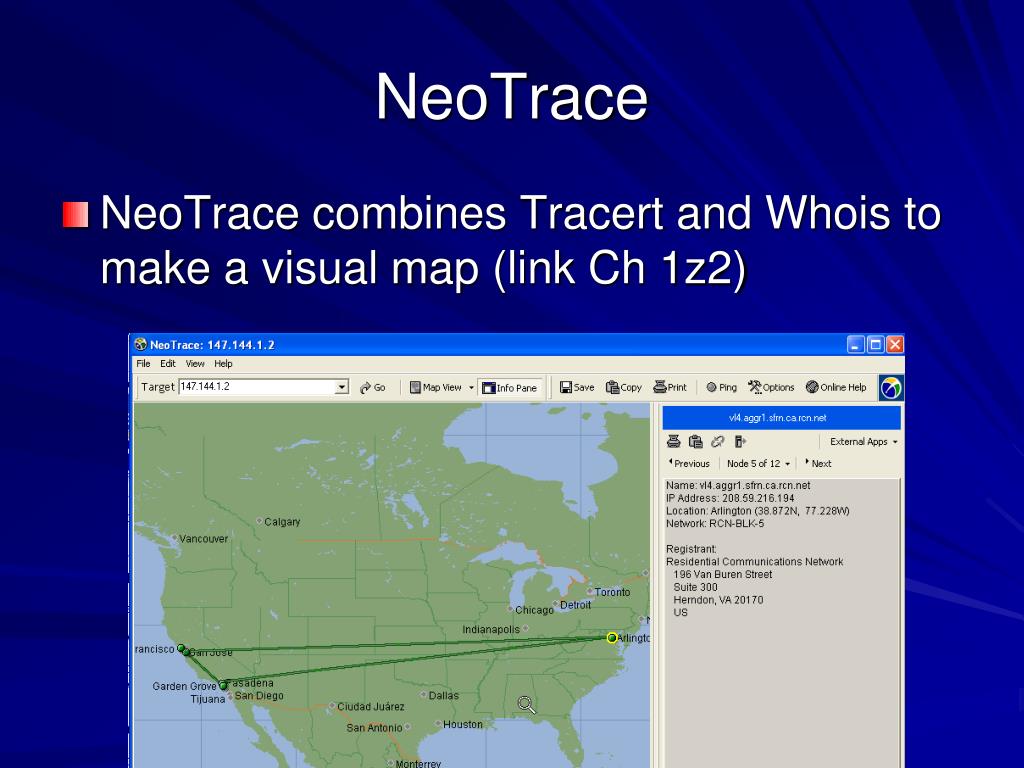Screen dimensions: 1024x768
Task: Click the link icon in info pane
Action: point(717,441)
